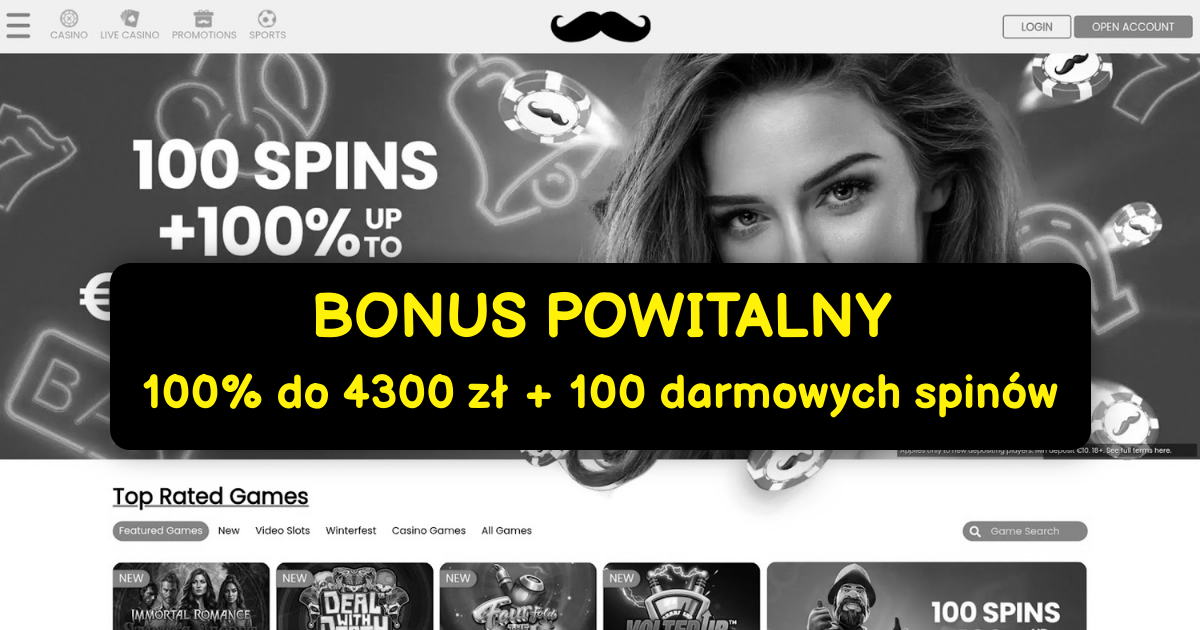Focus the Game Search field
Viewport: 1200px width, 630px height.
point(1025,532)
